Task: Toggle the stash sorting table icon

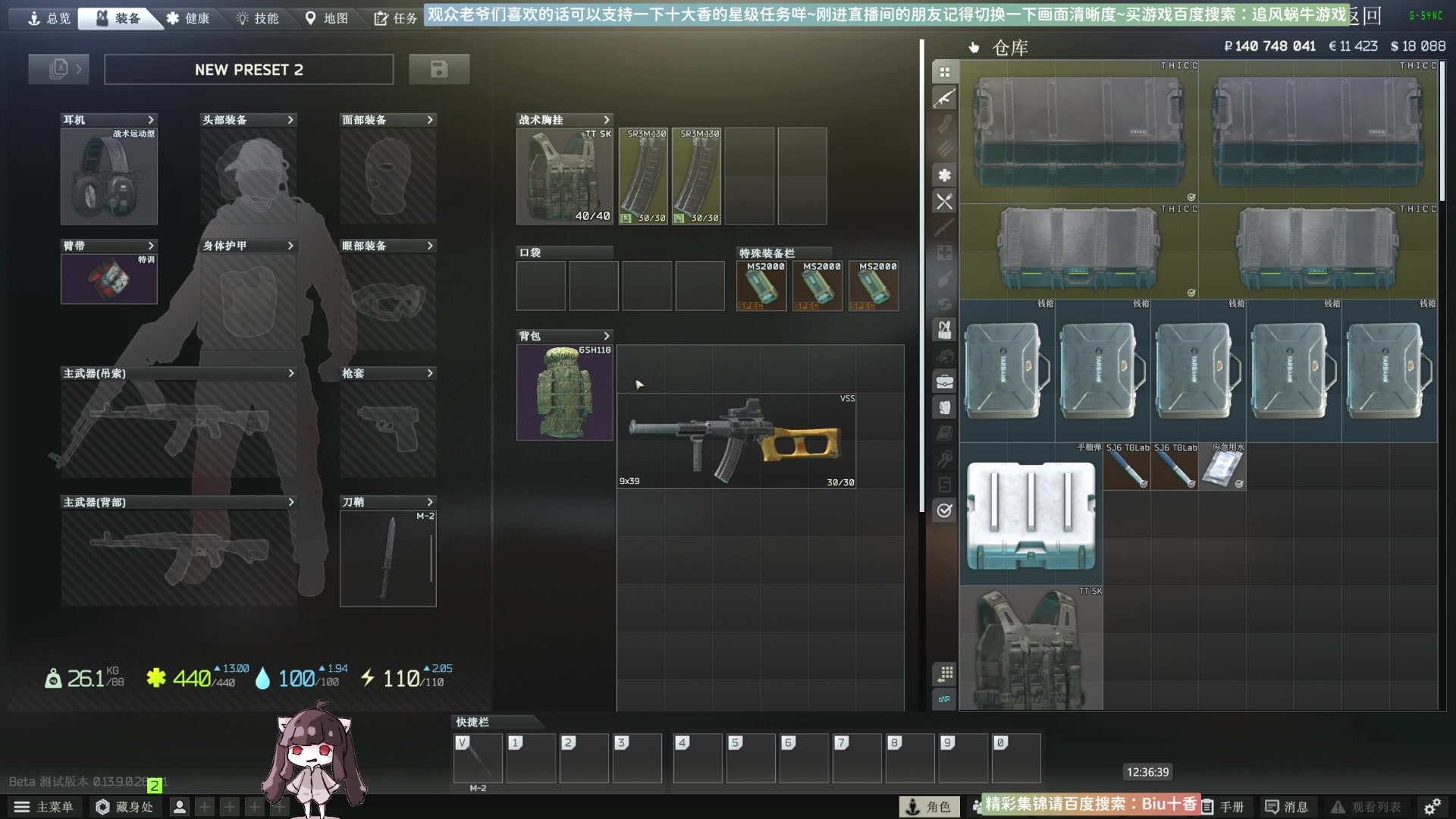Action: pyautogui.click(x=944, y=673)
